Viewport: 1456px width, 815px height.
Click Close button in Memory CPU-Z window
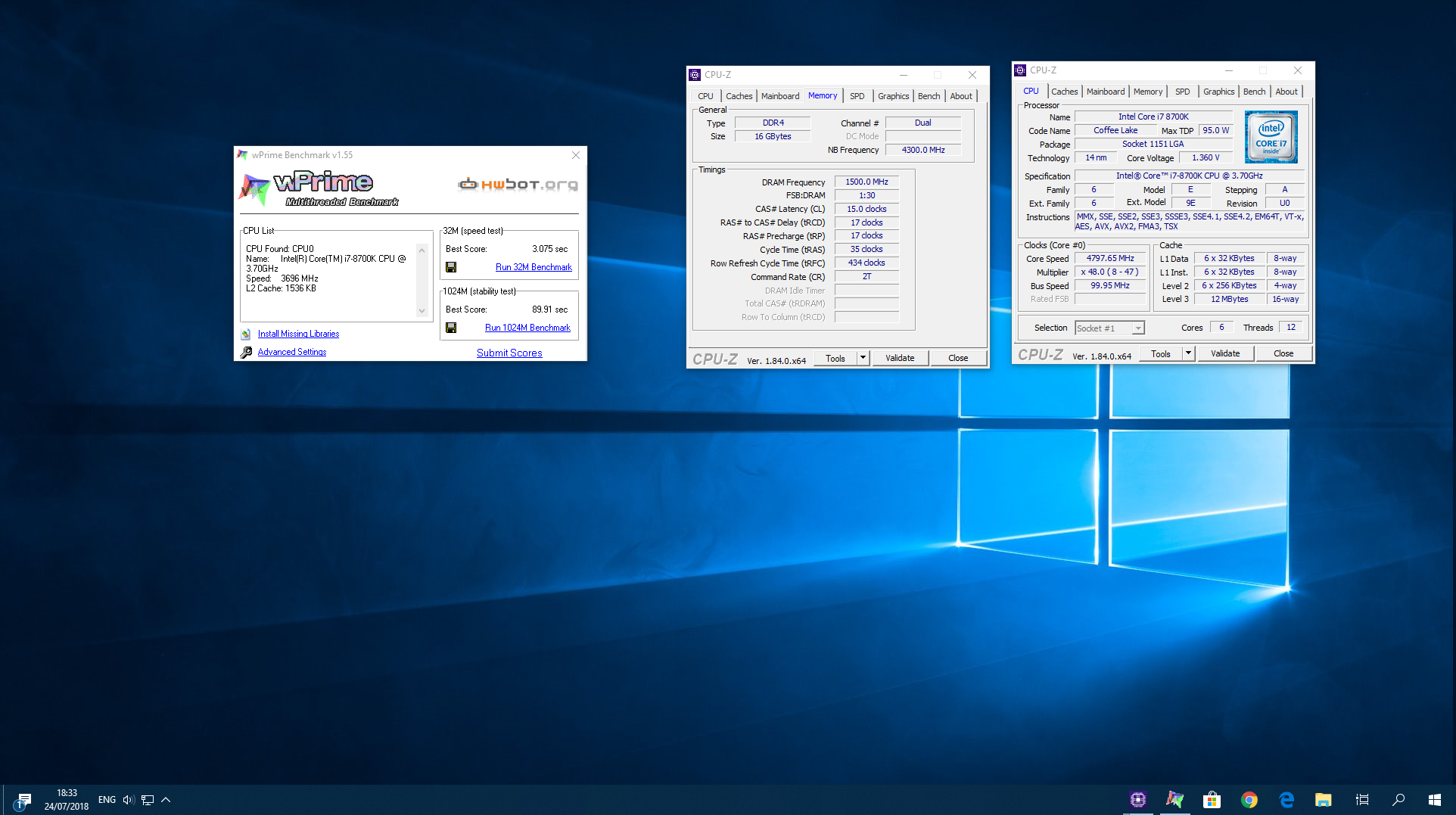pos(958,358)
